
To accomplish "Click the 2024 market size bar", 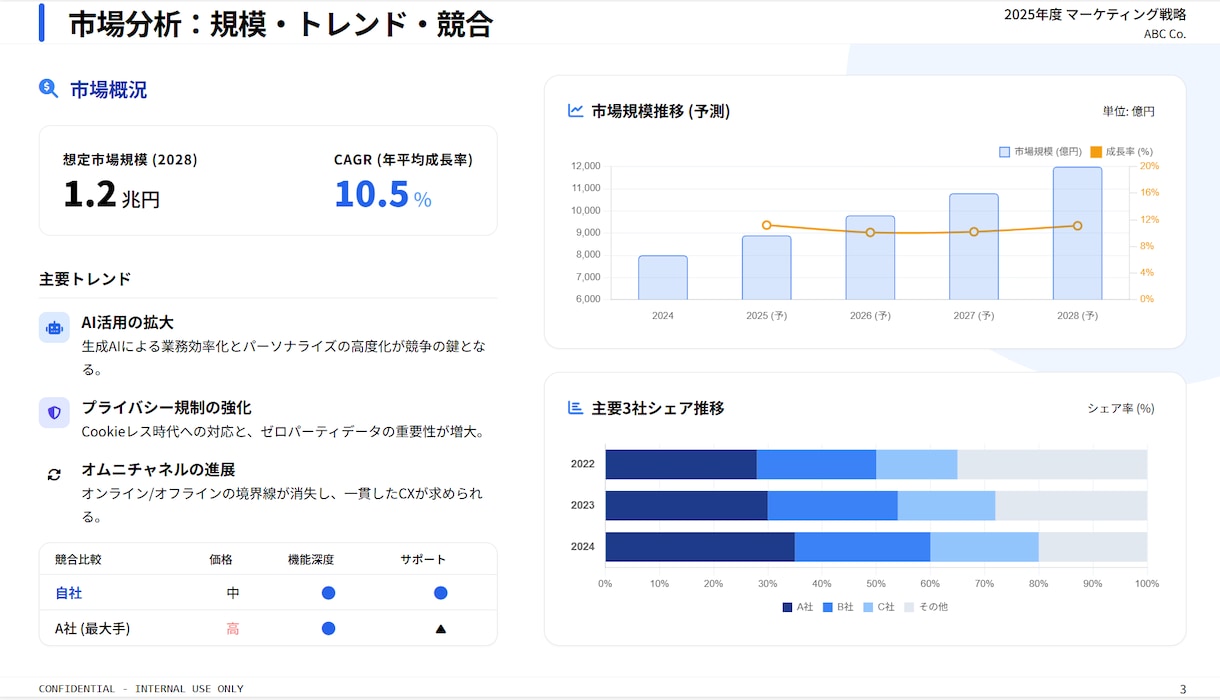I will [663, 277].
